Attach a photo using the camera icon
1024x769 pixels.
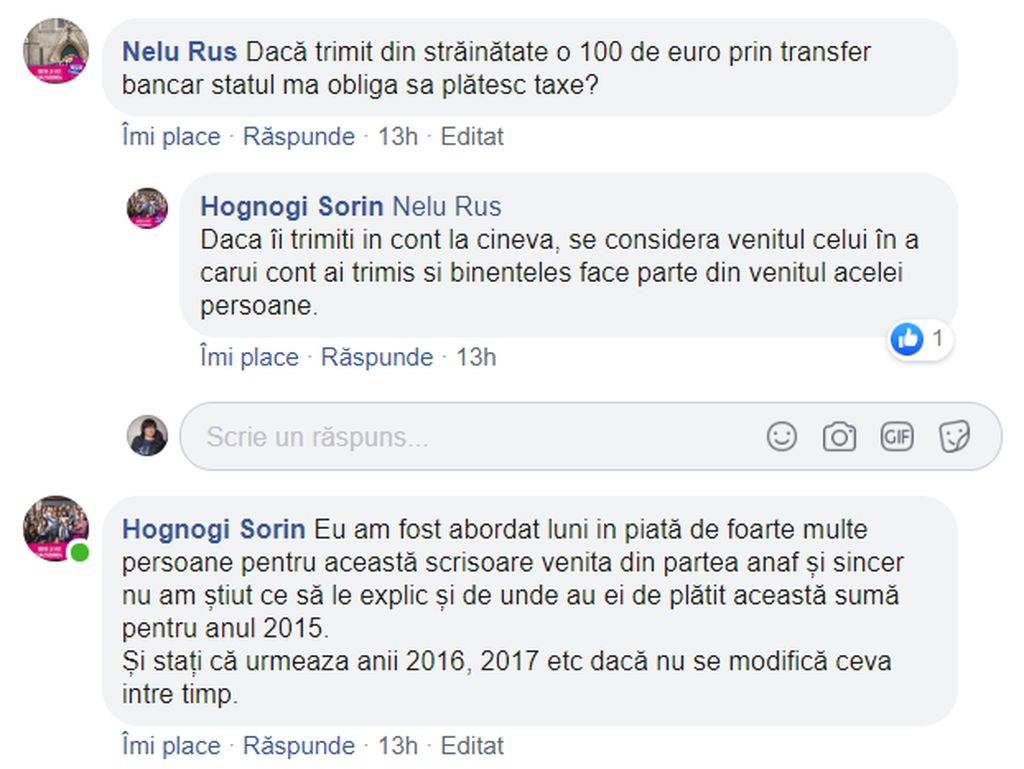[839, 436]
